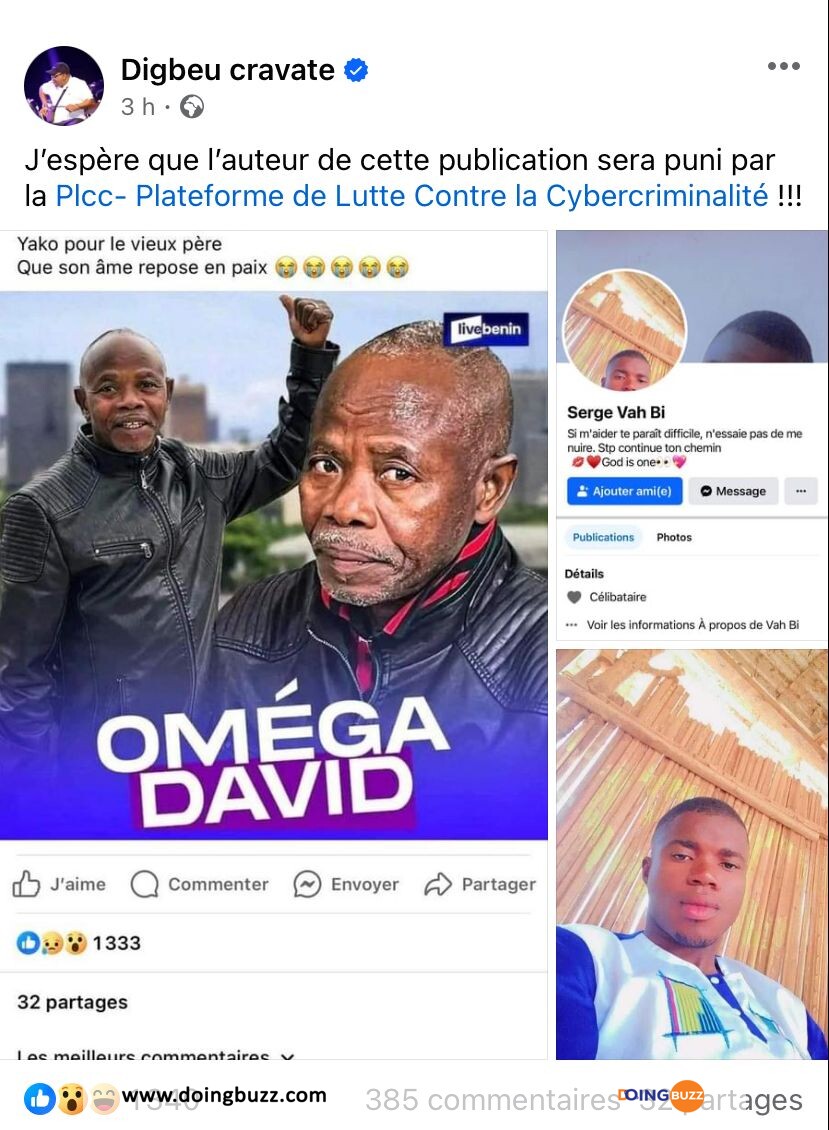Viewport: 829px width, 1130px height.
Task: Click the public globe audience icon
Action: 192,107
